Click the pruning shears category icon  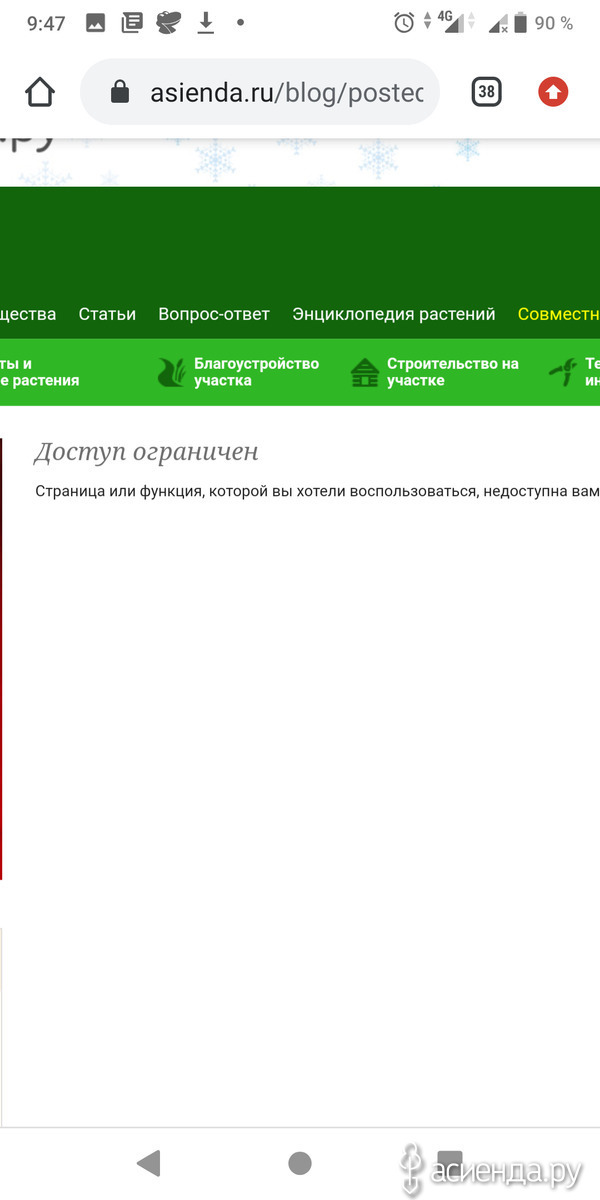click(x=562, y=372)
